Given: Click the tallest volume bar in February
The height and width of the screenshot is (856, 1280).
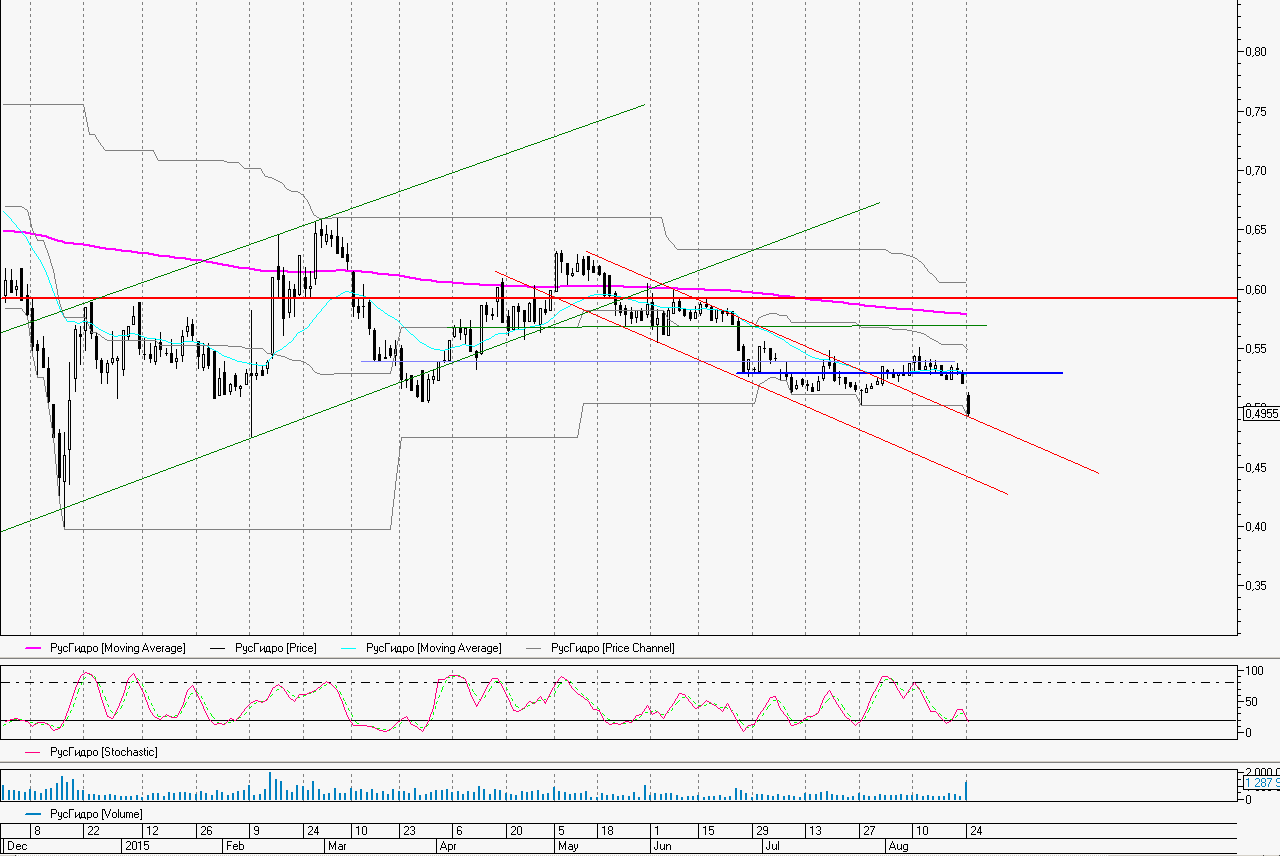Looking at the screenshot, I should click(x=270, y=786).
